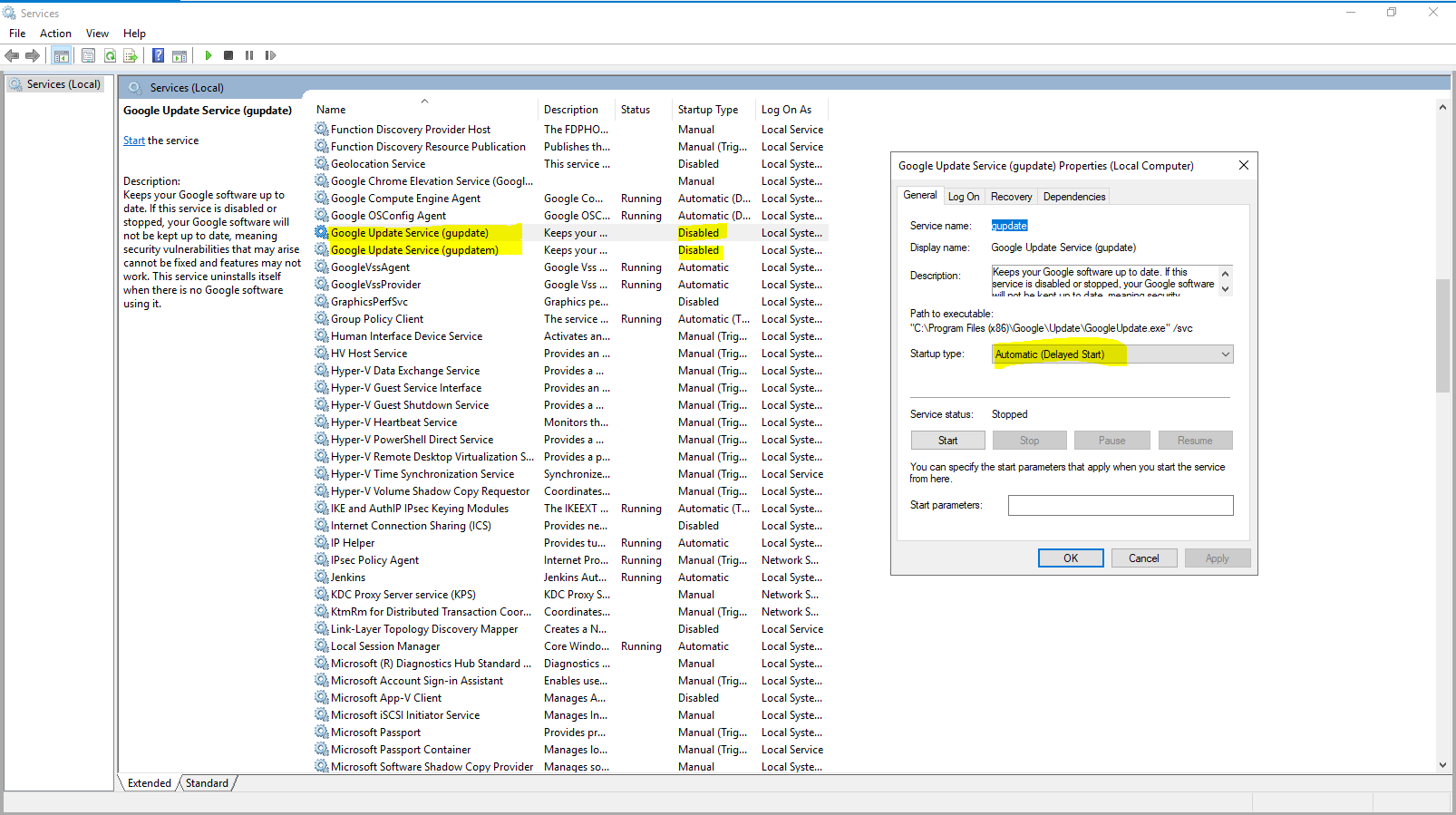Sort by the Name column header
This screenshot has height=815, width=1456.
point(423,110)
